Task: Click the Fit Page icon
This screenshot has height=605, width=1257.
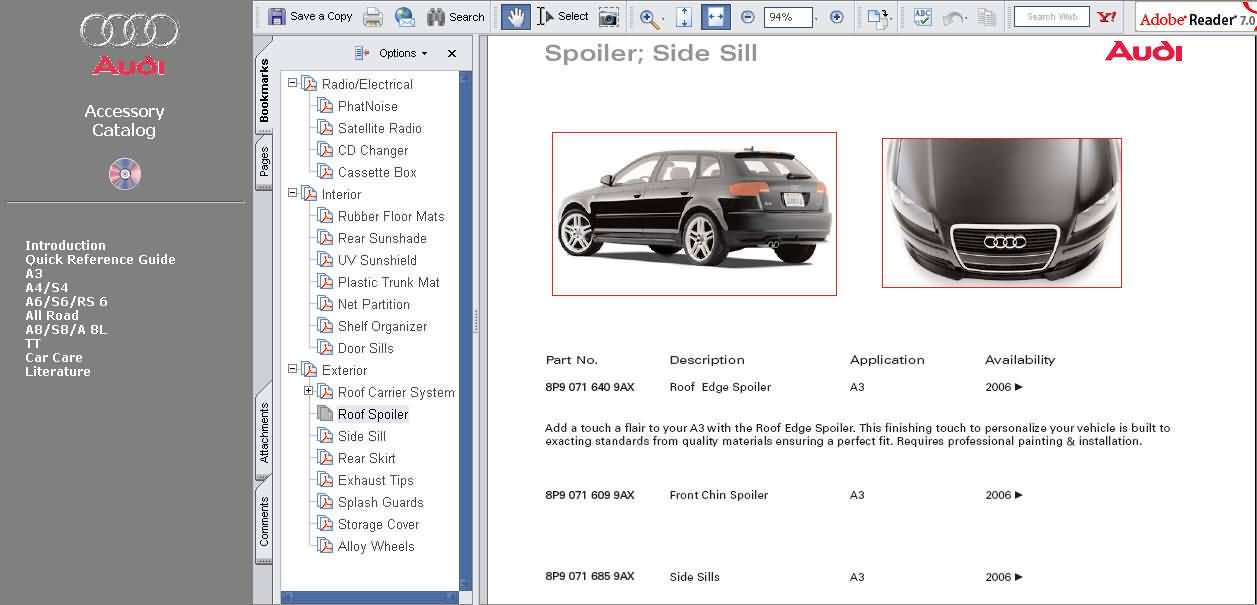Action: pos(684,17)
